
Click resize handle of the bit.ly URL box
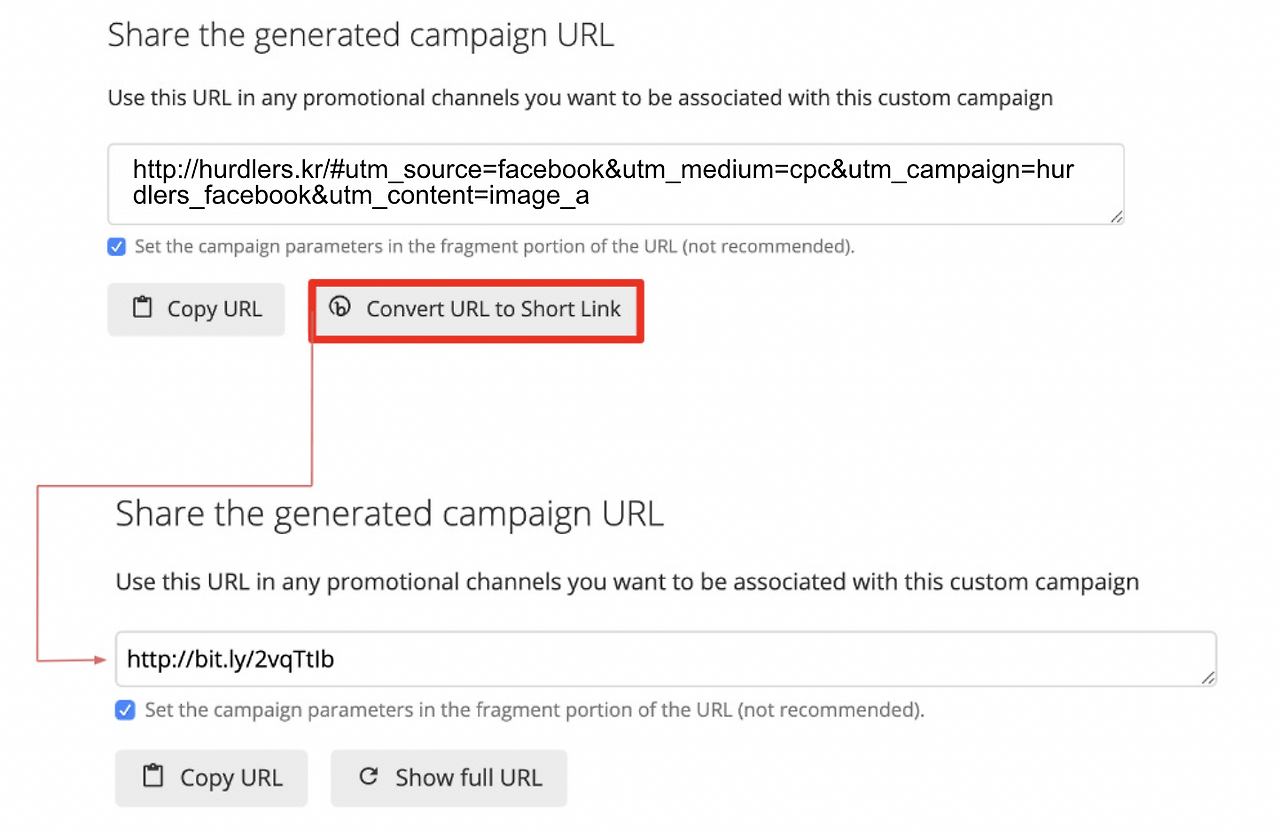(1208, 677)
